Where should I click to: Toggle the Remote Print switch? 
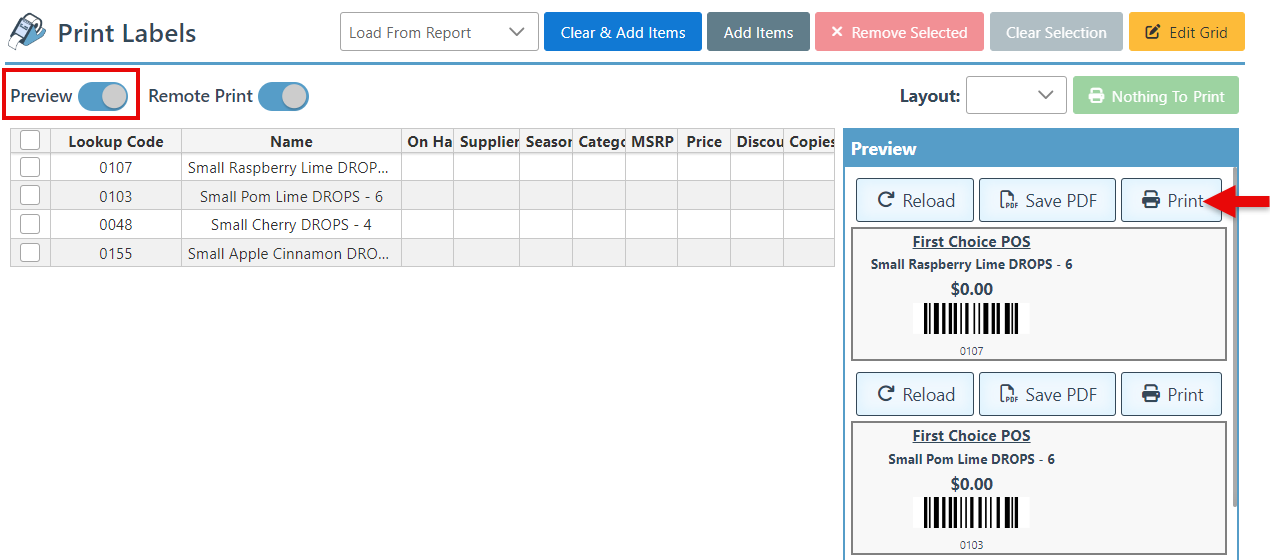pyautogui.click(x=283, y=96)
